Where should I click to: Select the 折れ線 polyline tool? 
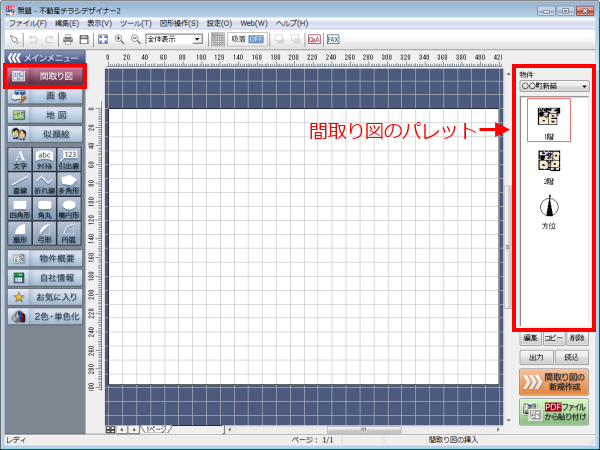click(x=44, y=183)
